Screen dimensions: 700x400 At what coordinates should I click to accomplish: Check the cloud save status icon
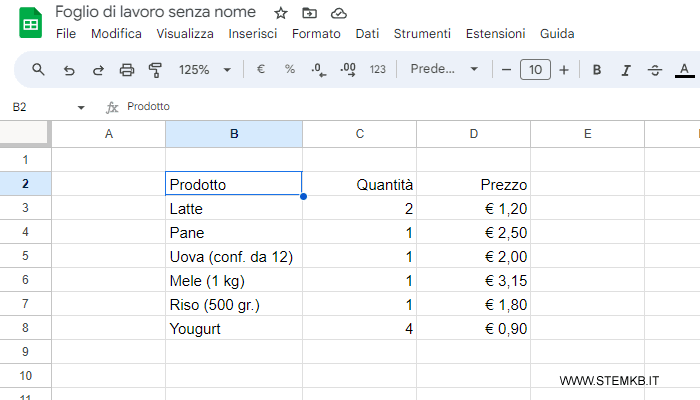(x=338, y=13)
